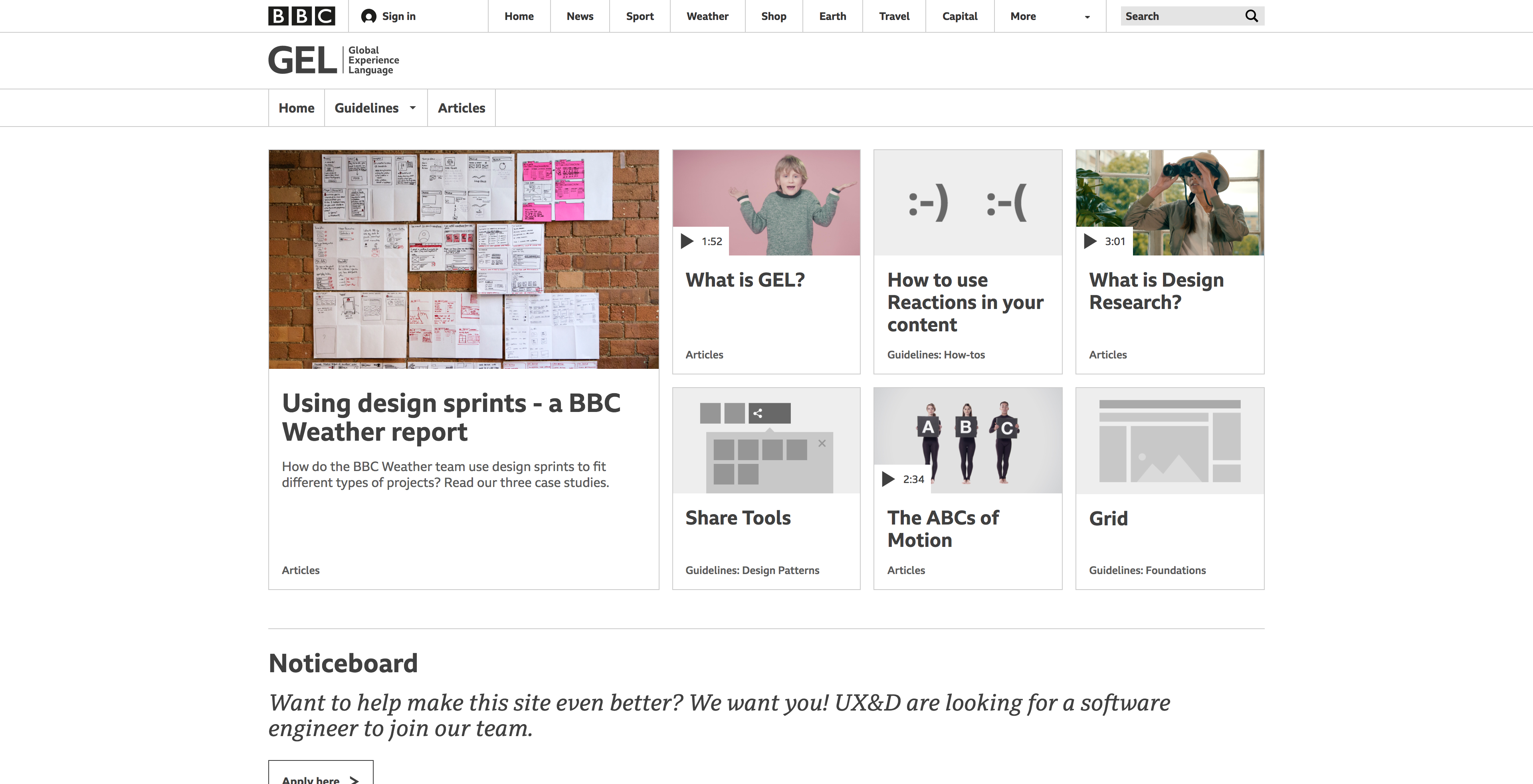Image resolution: width=1533 pixels, height=784 pixels.
Task: Open News in the BBC navigation
Action: [x=580, y=16]
